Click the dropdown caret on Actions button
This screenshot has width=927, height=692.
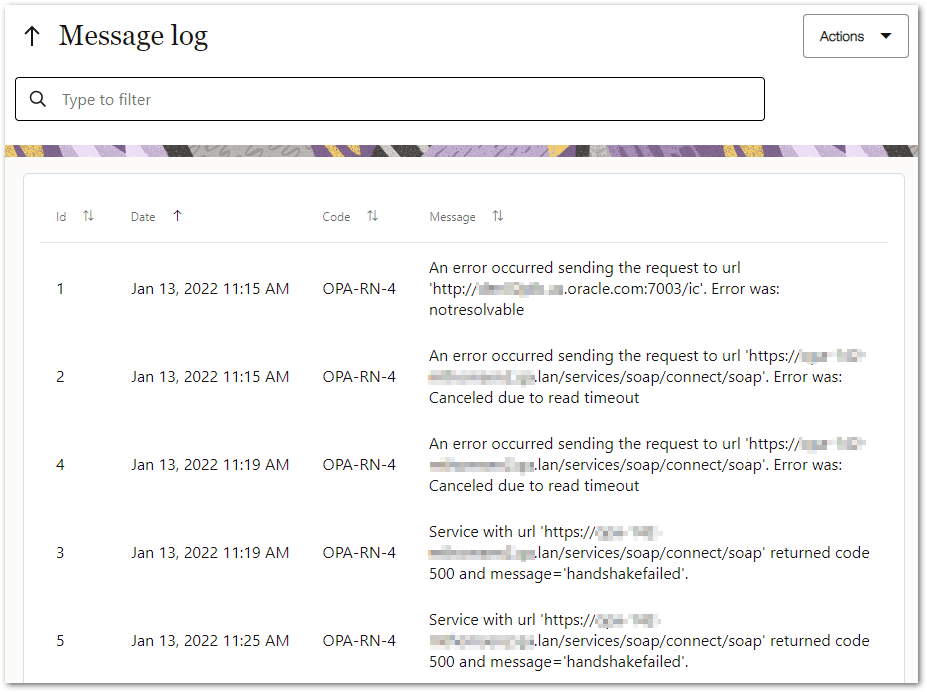883,35
